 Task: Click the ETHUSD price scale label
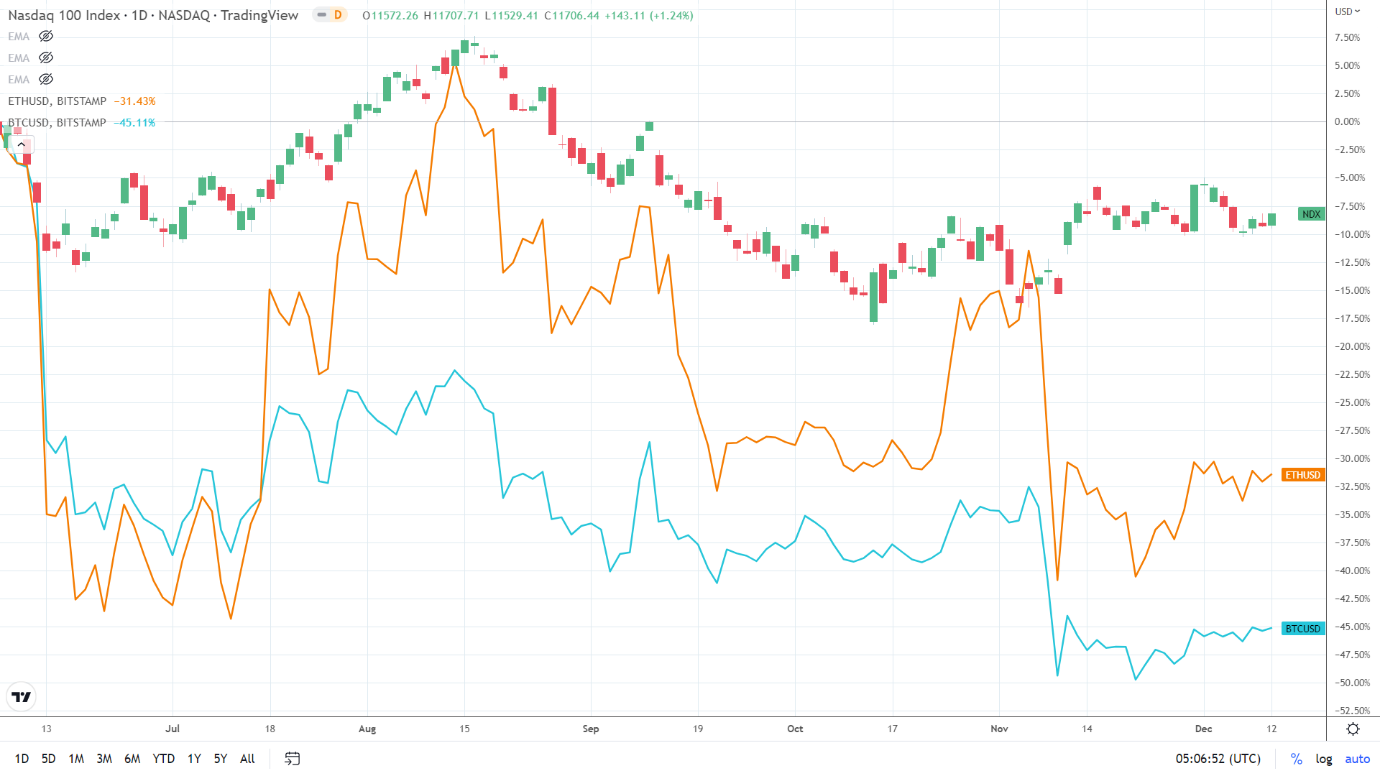pyautogui.click(x=1302, y=475)
